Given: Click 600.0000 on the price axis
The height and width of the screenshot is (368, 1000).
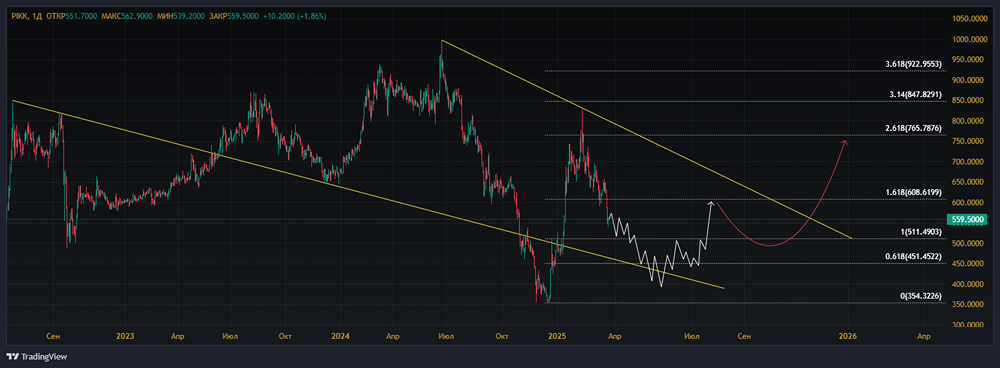Looking at the screenshot, I should [x=967, y=203].
